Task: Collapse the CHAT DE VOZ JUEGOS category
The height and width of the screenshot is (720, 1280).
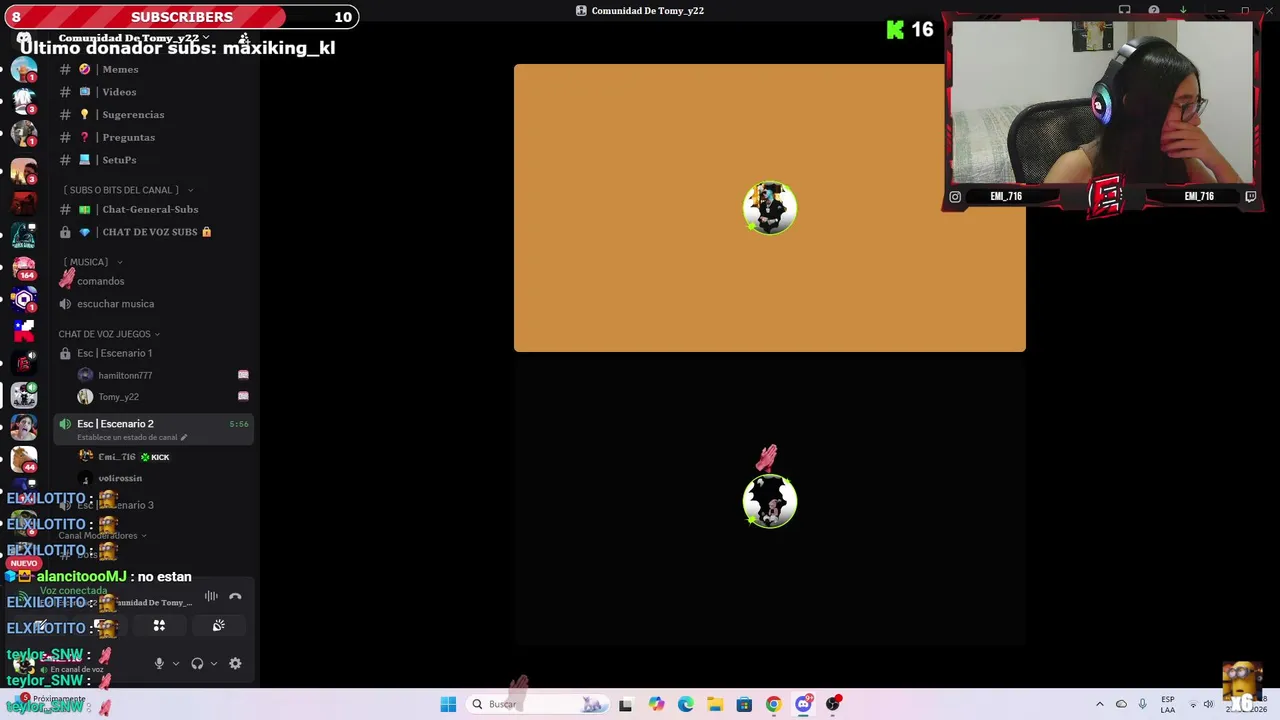Action: pos(108,334)
